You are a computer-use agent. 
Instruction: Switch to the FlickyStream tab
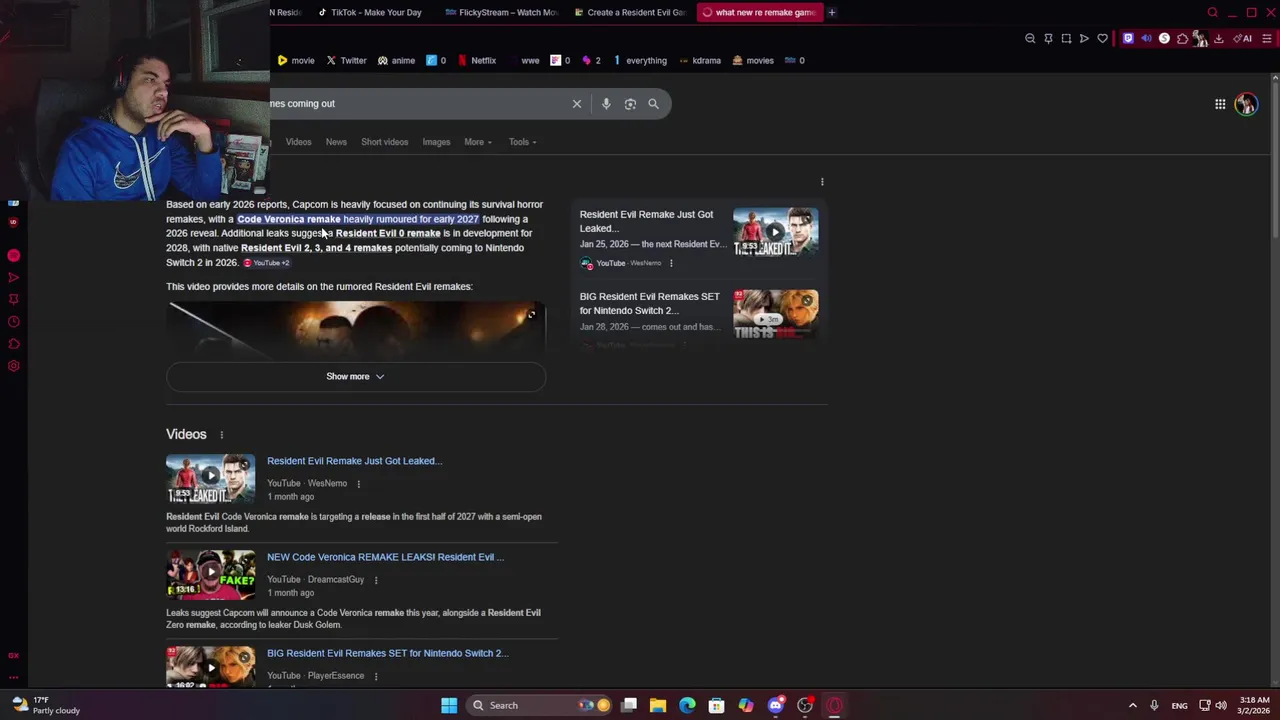tap(500, 13)
